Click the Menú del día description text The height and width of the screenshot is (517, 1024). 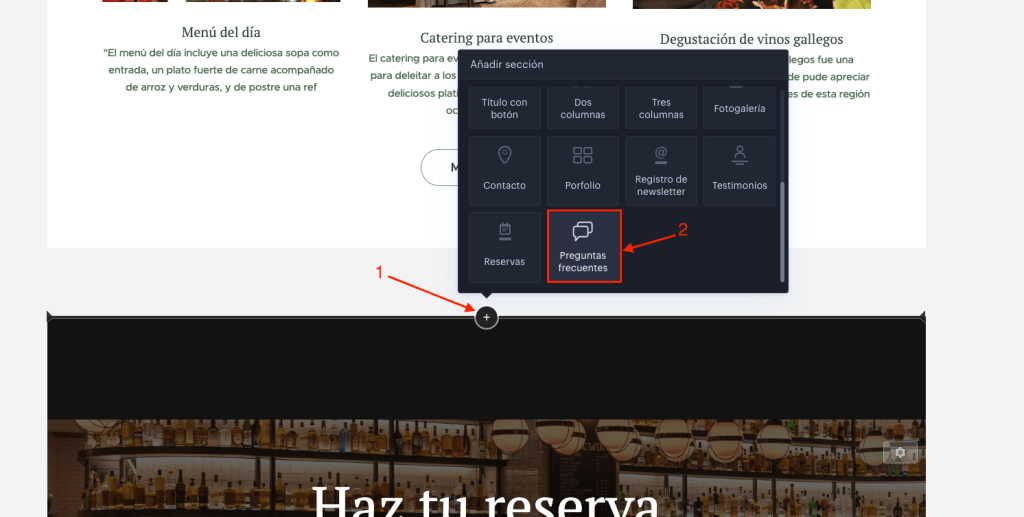221,70
